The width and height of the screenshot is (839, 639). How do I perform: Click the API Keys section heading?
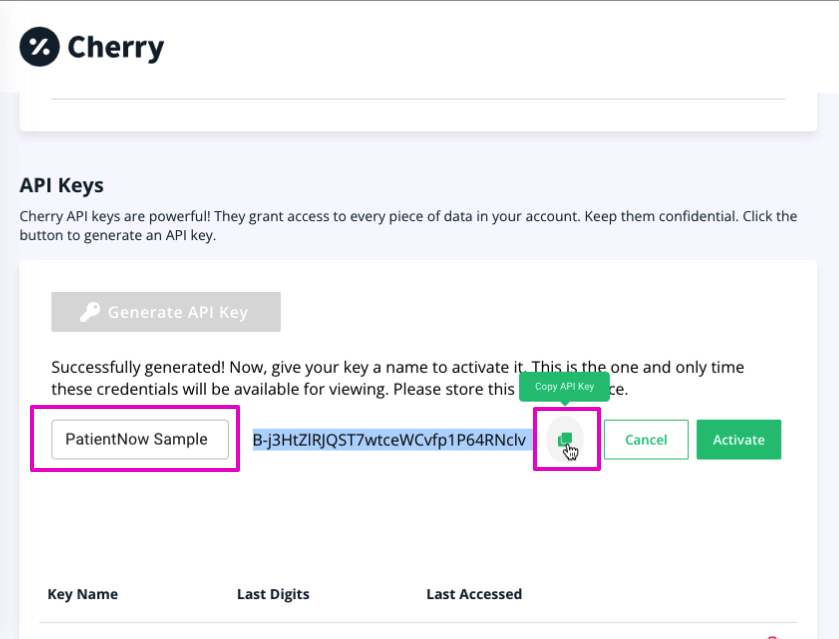click(x=62, y=185)
